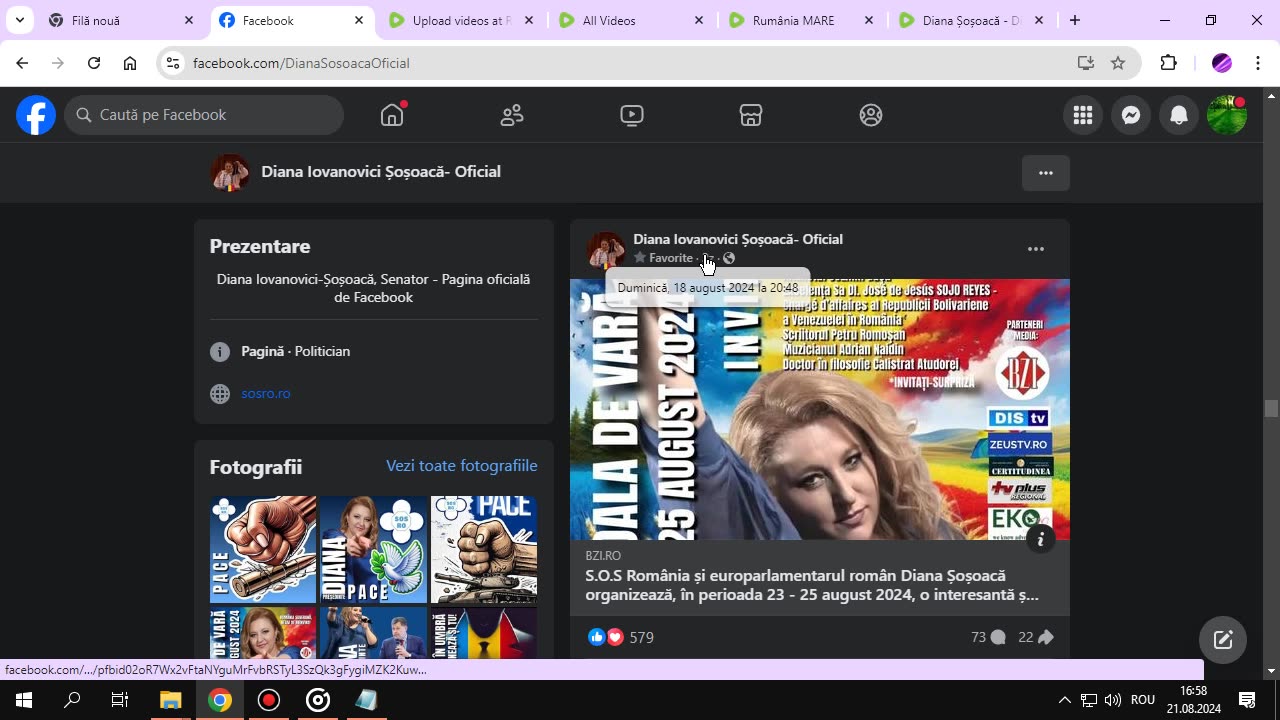This screenshot has height=720, width=1280.
Task: Go to the Facebook Home feed icon
Action: [392, 115]
